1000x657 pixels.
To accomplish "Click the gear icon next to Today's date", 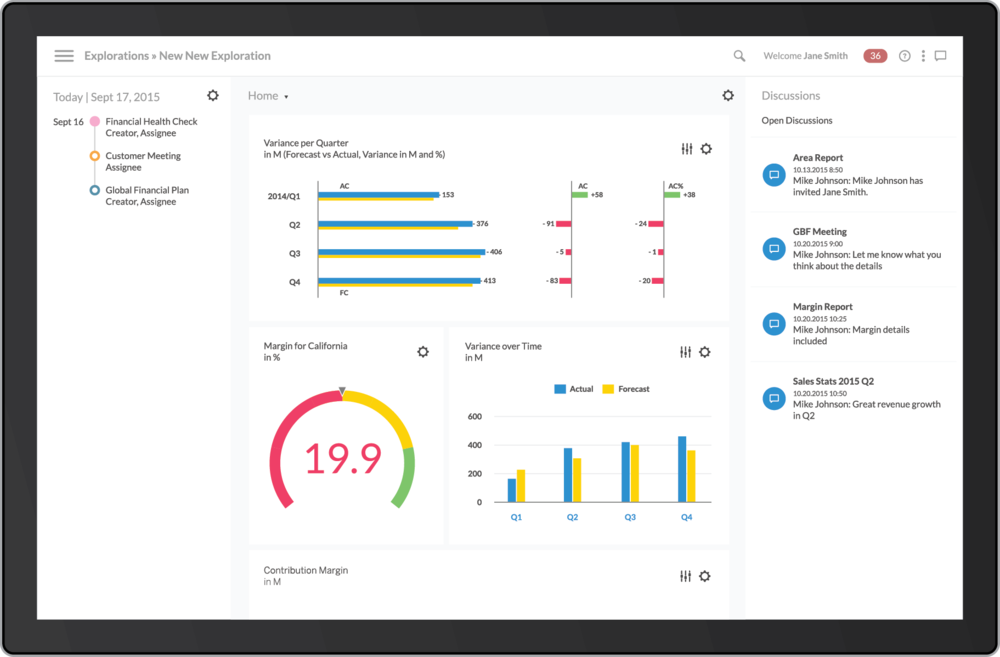I will 213,95.
